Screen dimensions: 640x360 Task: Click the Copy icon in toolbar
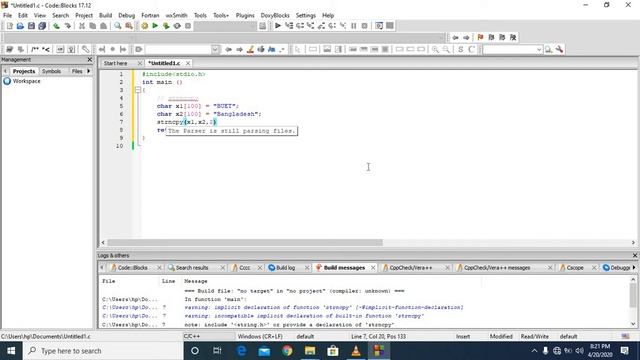tap(93, 26)
